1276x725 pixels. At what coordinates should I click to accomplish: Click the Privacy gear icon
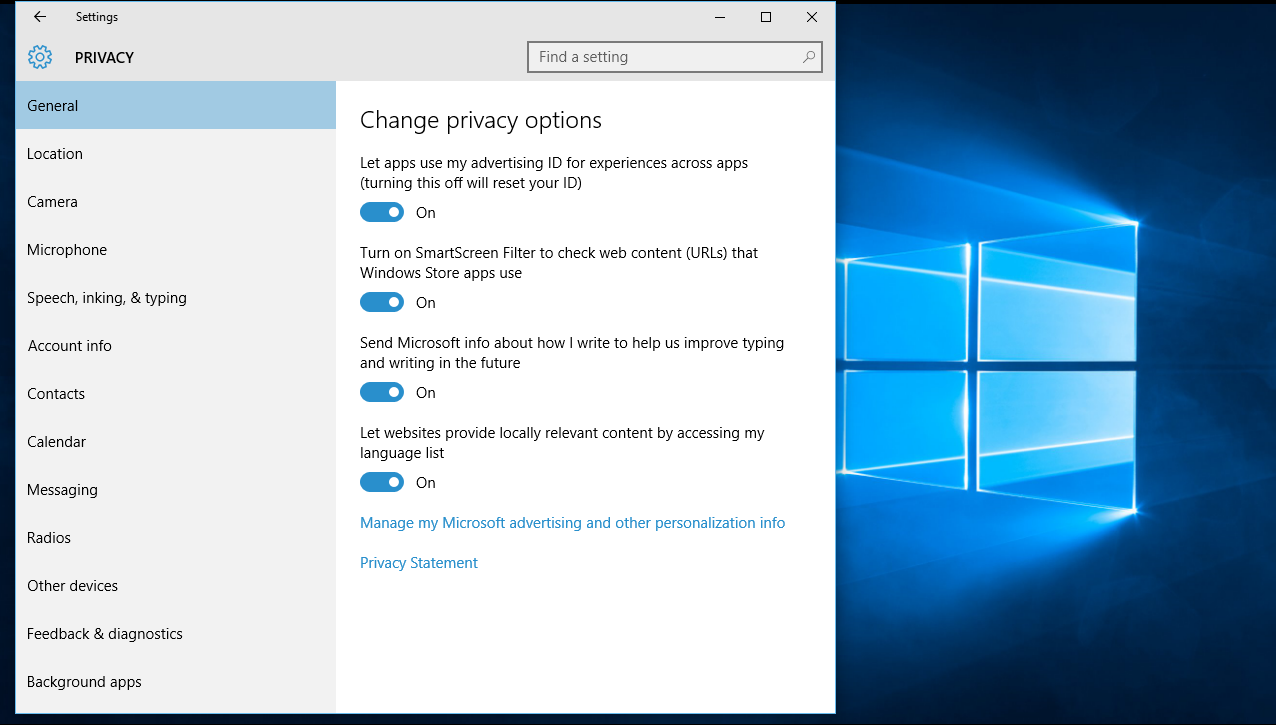point(39,57)
